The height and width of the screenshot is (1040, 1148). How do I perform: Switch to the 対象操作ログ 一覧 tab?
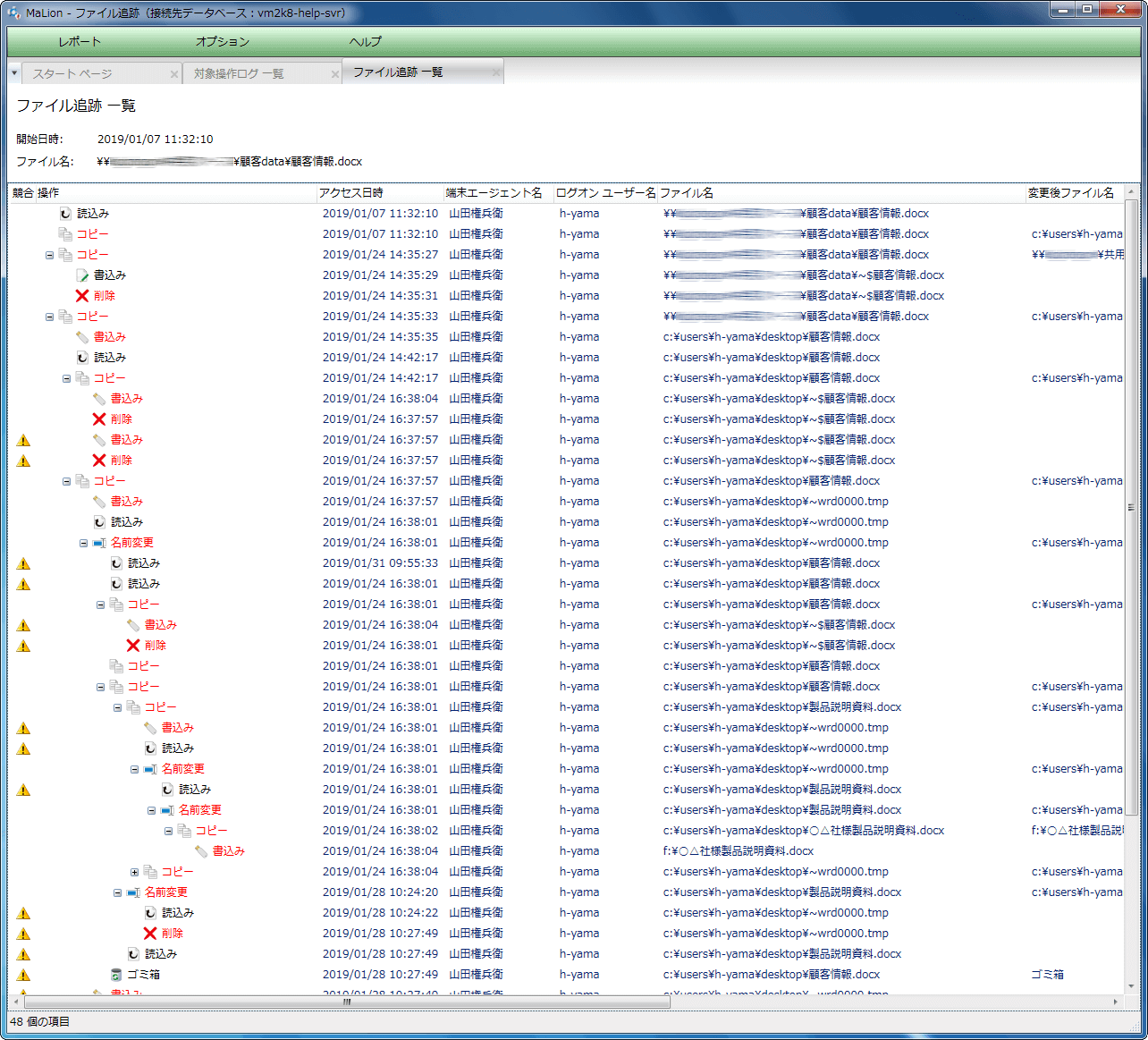pyautogui.click(x=239, y=73)
